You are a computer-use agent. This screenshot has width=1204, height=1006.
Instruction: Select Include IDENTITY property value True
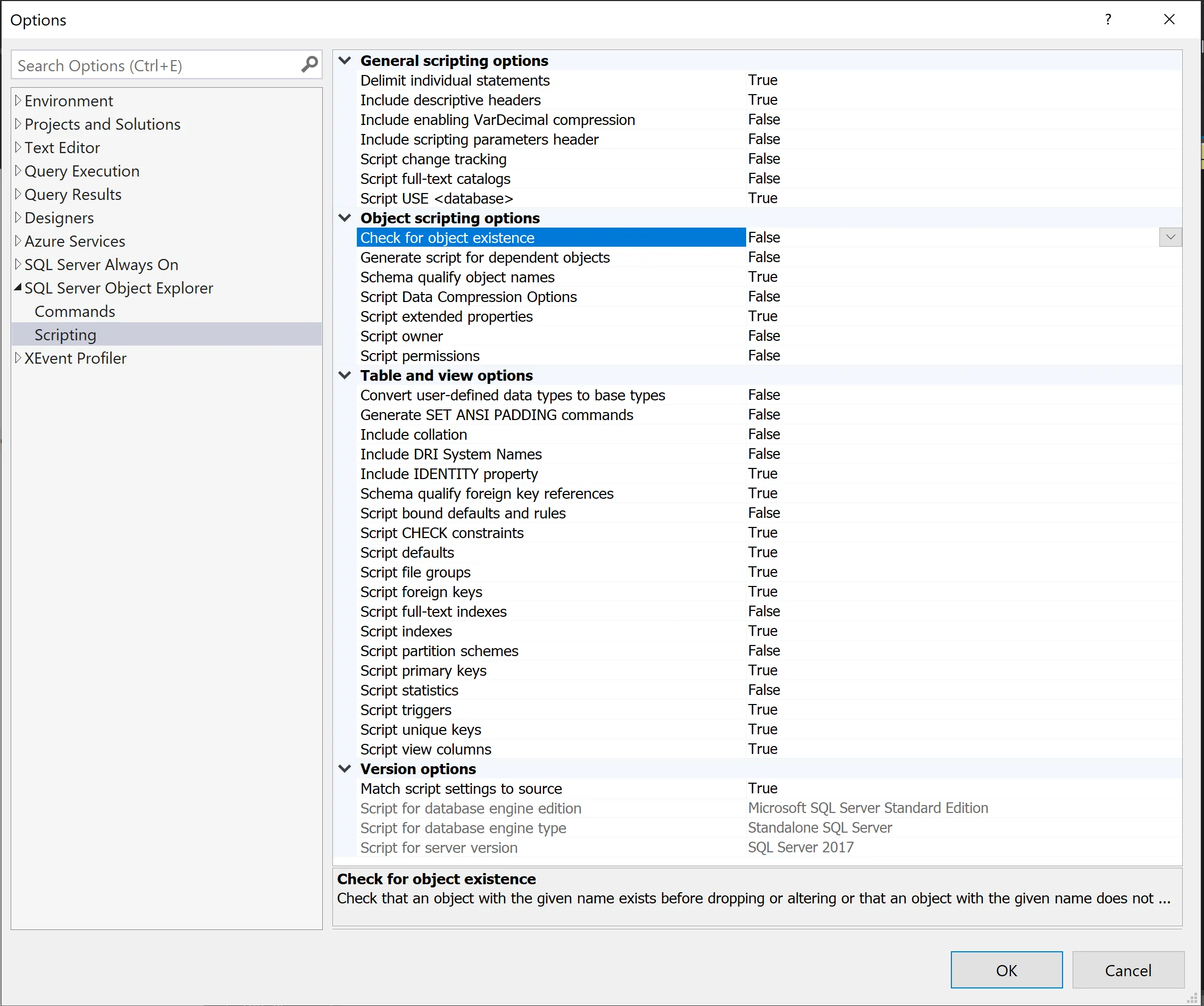point(763,473)
